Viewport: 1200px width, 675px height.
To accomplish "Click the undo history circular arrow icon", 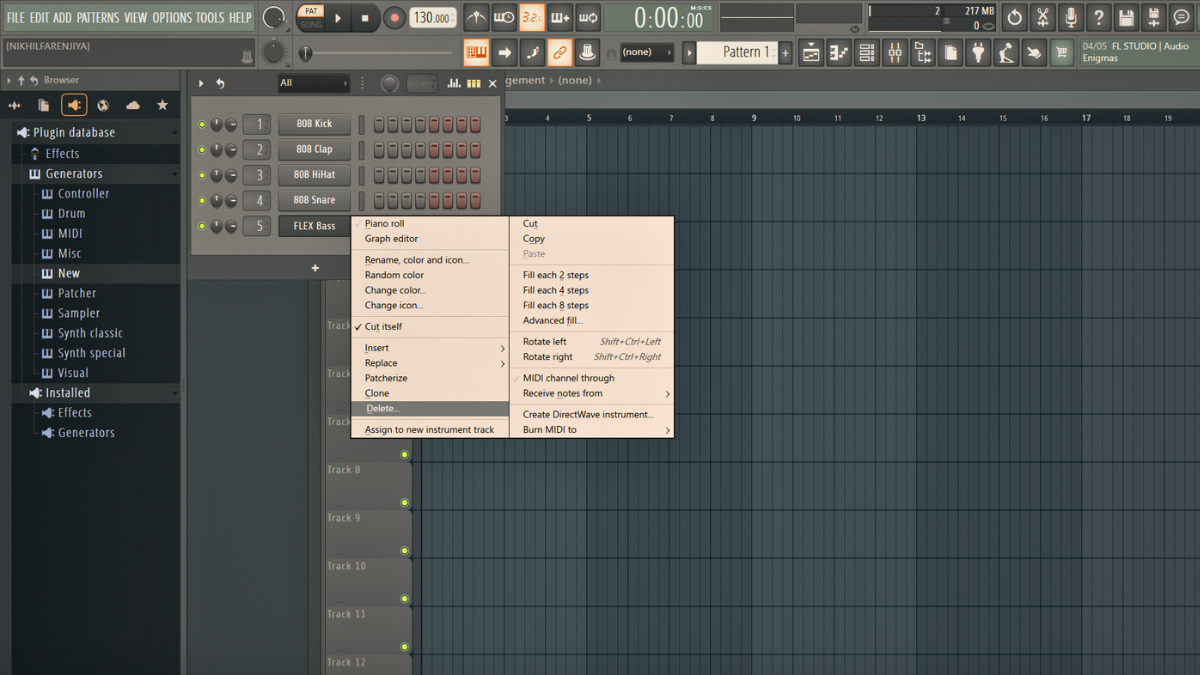I will click(x=1015, y=17).
